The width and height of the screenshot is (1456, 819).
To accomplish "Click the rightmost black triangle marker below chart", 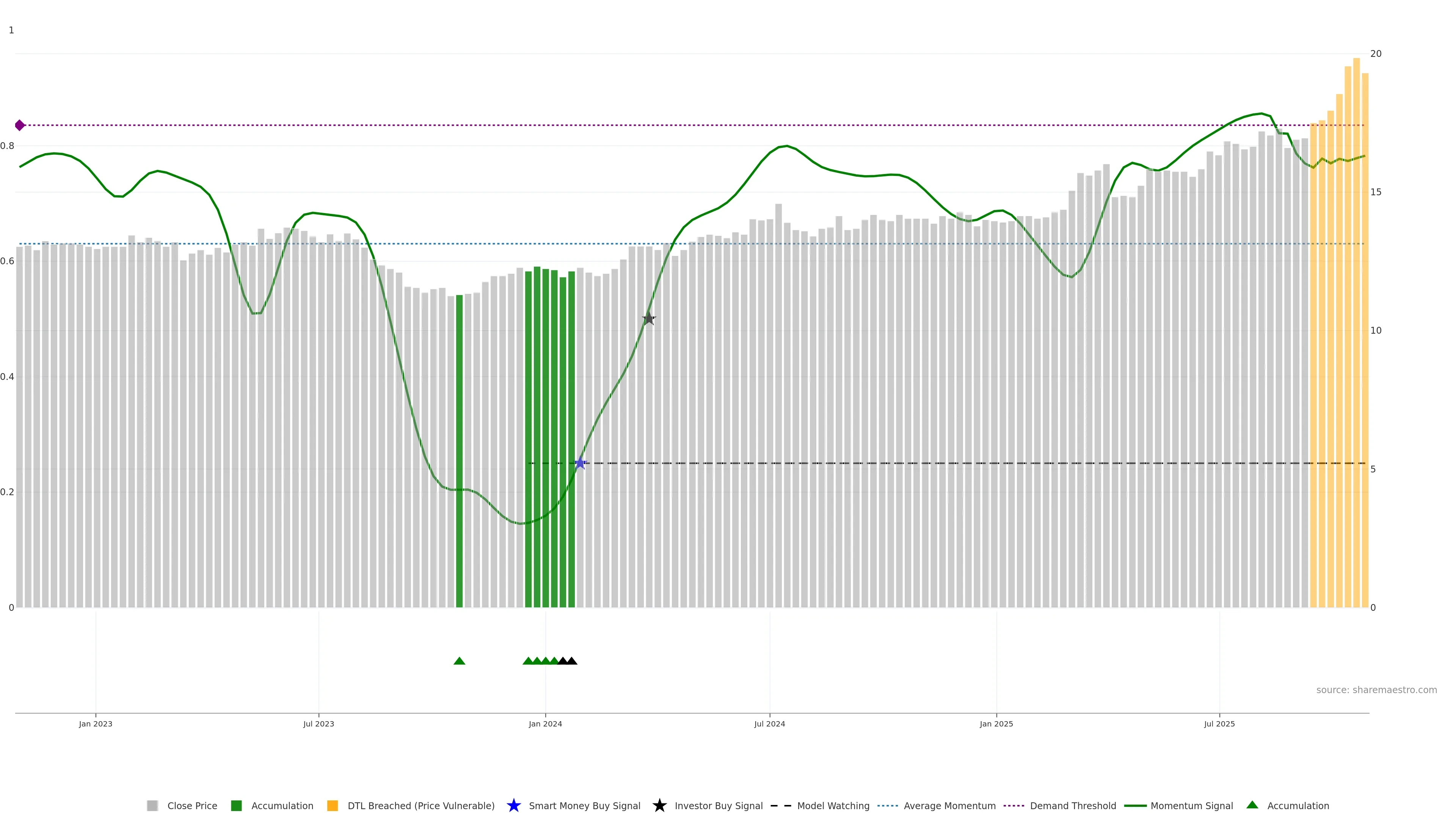I will tap(571, 661).
